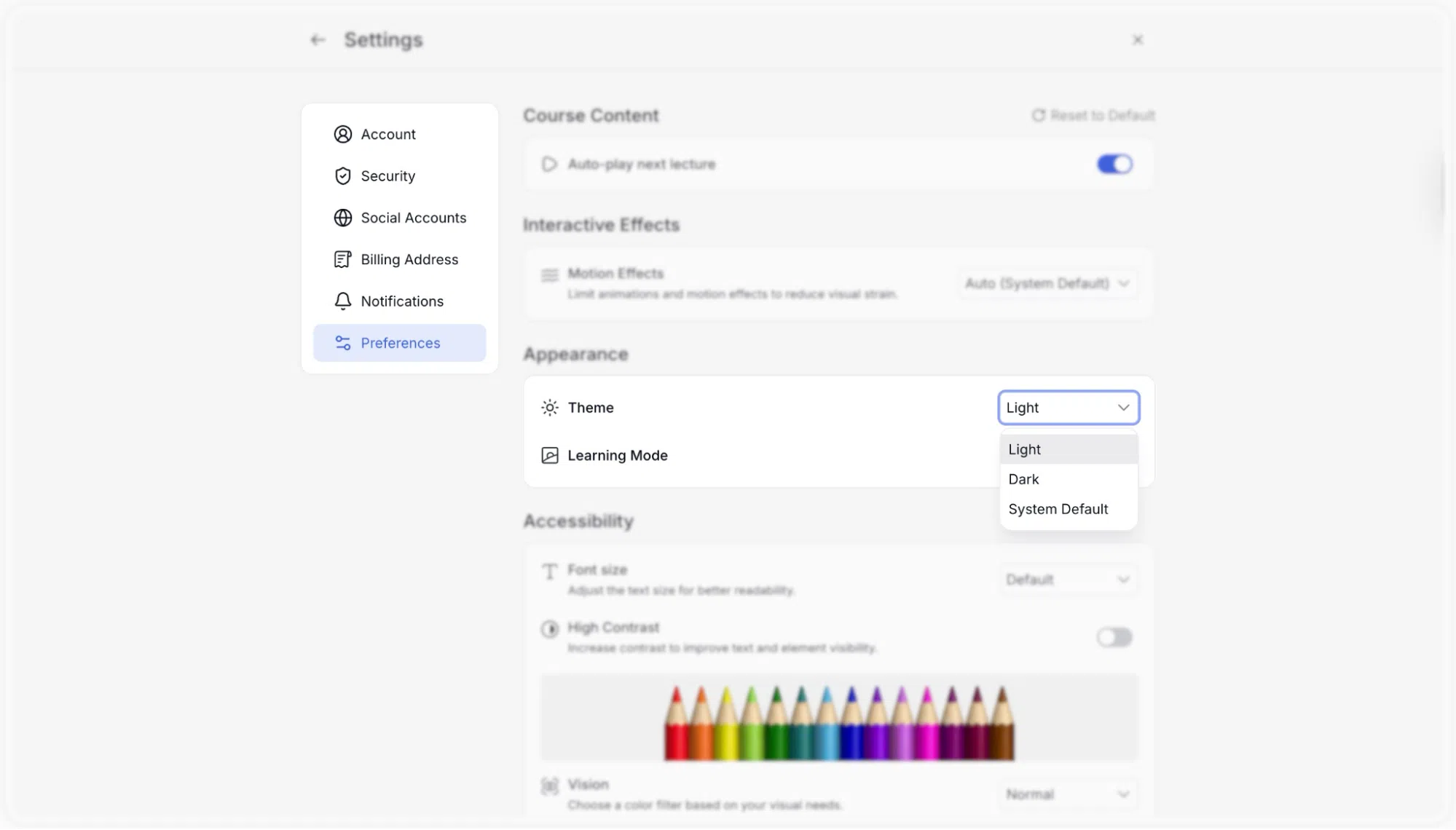Choose the Dark theme option
The height and width of the screenshot is (830, 1456).
(1069, 480)
